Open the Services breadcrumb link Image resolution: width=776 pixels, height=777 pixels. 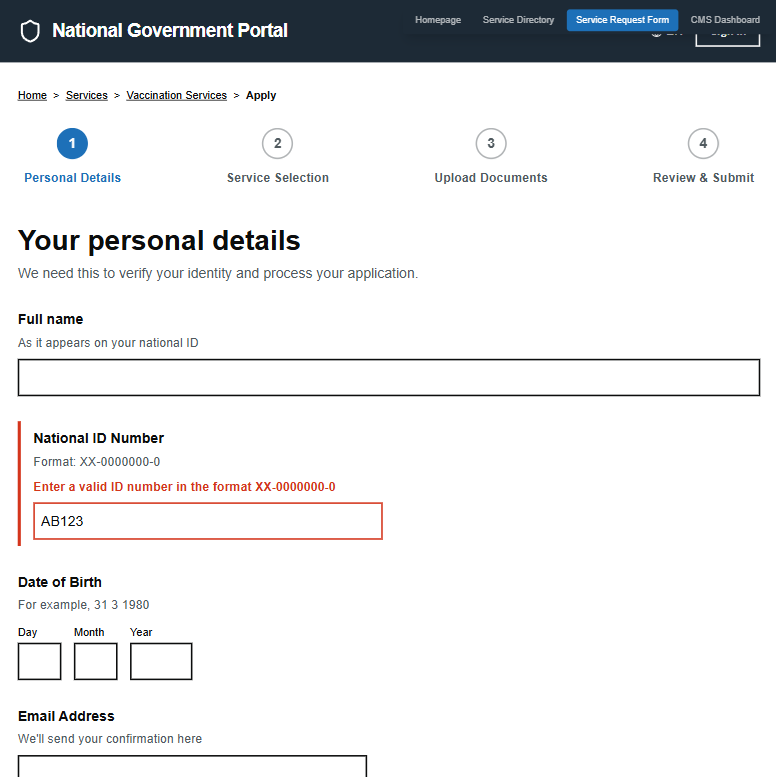pyautogui.click(x=87, y=96)
